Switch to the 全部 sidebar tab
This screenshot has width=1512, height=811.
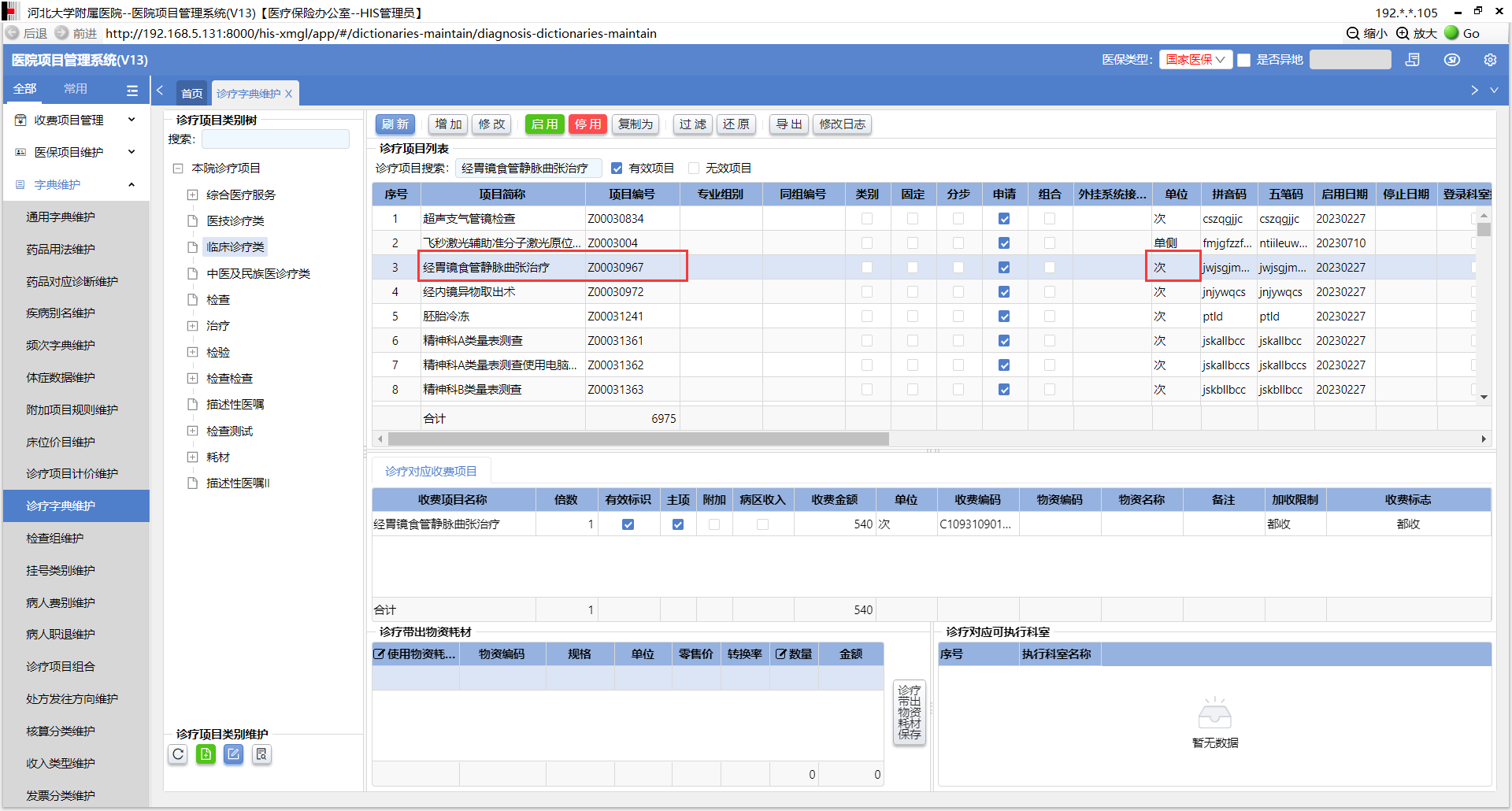coord(25,89)
